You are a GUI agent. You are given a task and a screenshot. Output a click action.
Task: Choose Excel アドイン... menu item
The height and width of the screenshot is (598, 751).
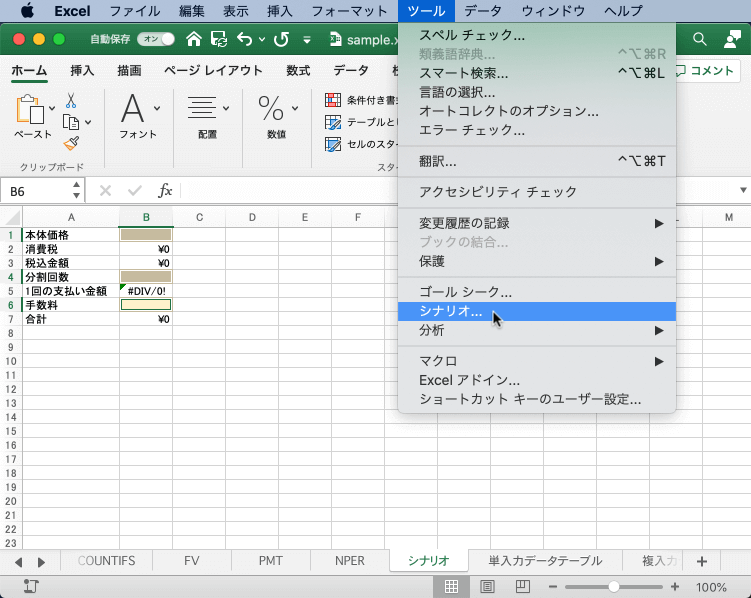536,380
